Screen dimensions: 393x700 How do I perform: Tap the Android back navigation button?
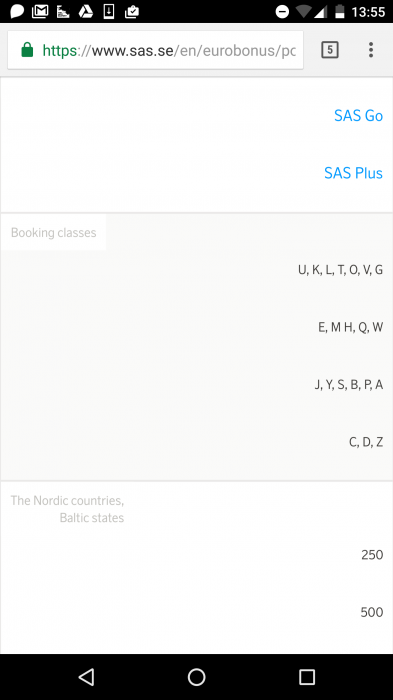pyautogui.click(x=87, y=677)
